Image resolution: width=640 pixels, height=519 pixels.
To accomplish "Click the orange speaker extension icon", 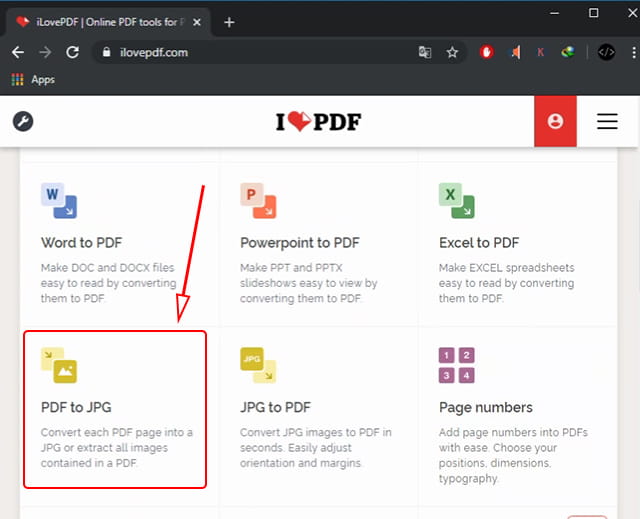I will [516, 52].
